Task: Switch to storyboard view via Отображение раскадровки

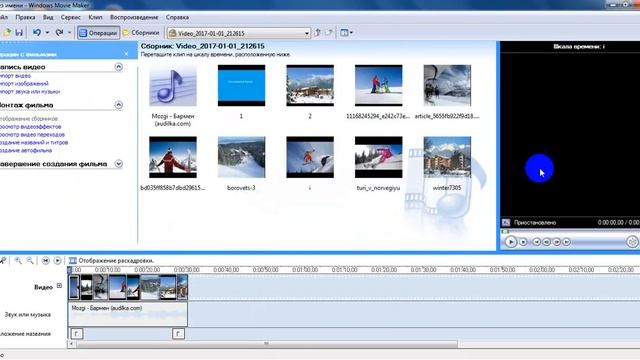Action: (112, 260)
